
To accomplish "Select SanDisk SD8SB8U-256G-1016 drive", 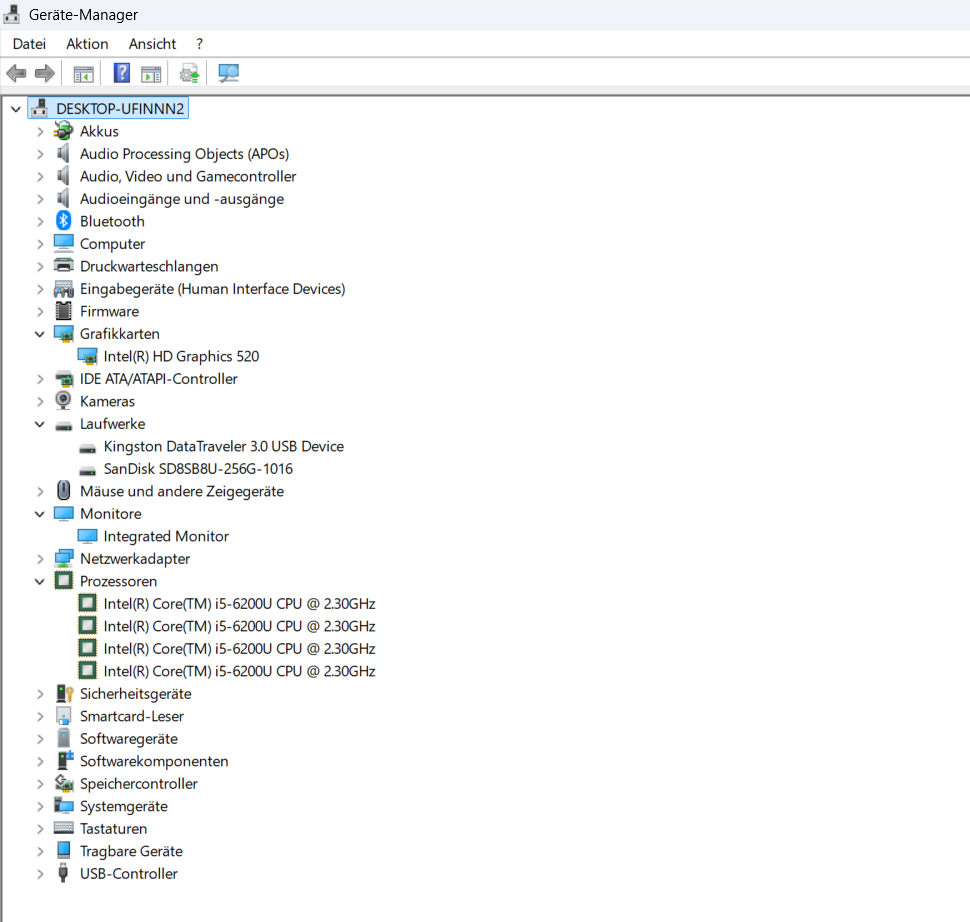I will coord(198,468).
